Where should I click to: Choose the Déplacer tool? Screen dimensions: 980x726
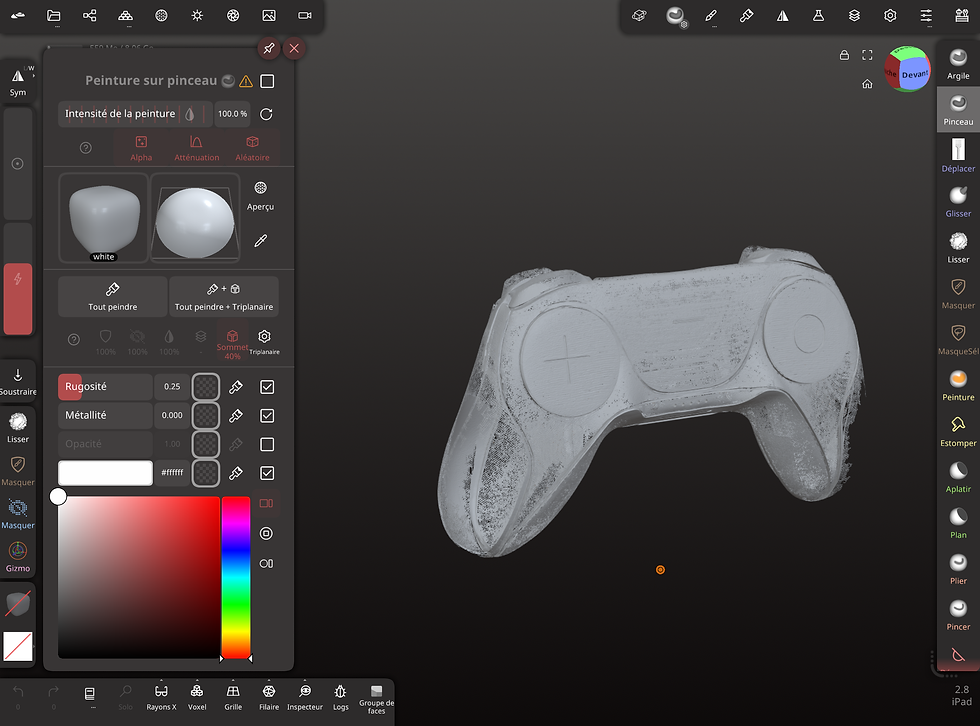click(958, 156)
